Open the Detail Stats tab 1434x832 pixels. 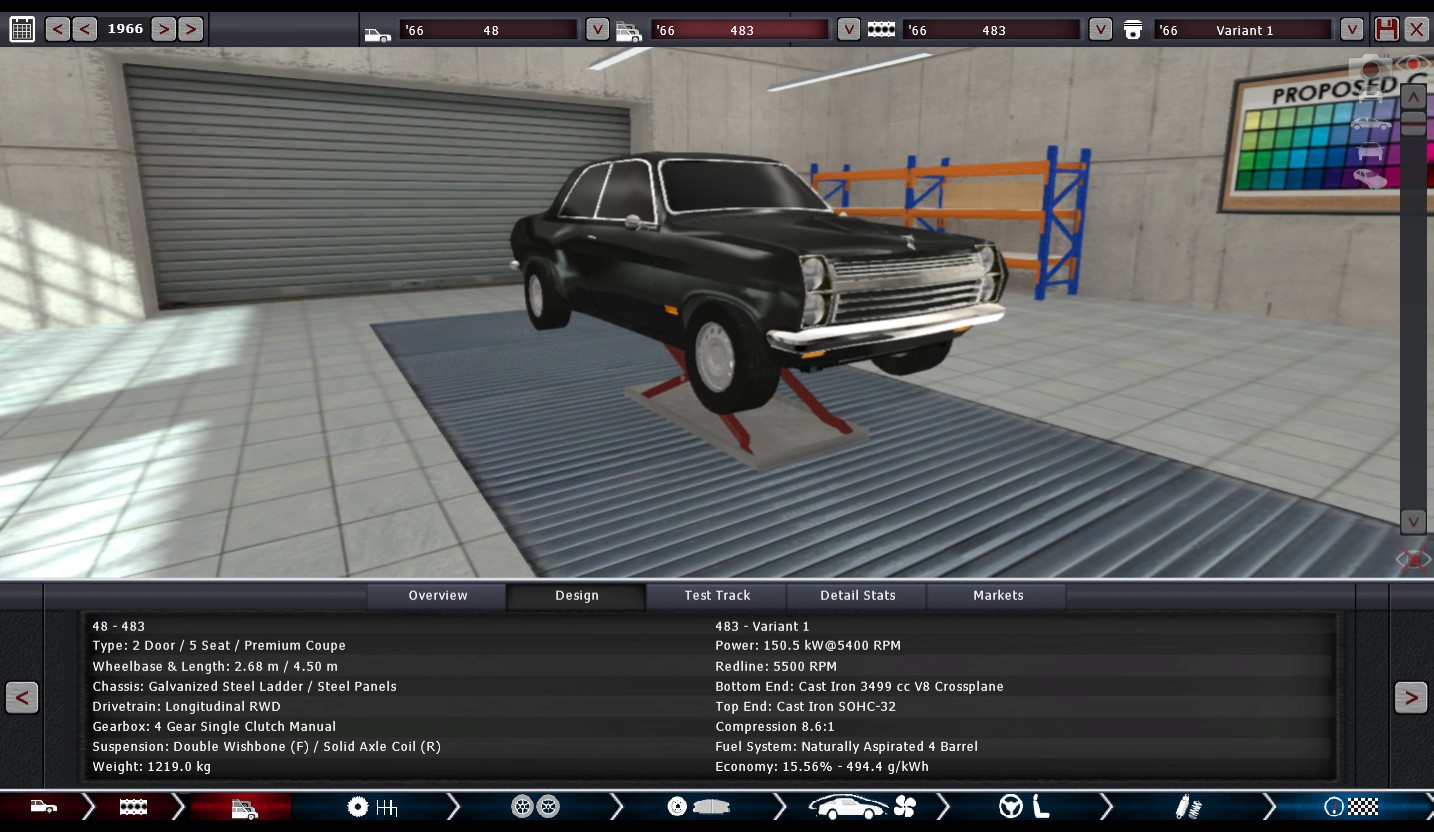point(858,596)
